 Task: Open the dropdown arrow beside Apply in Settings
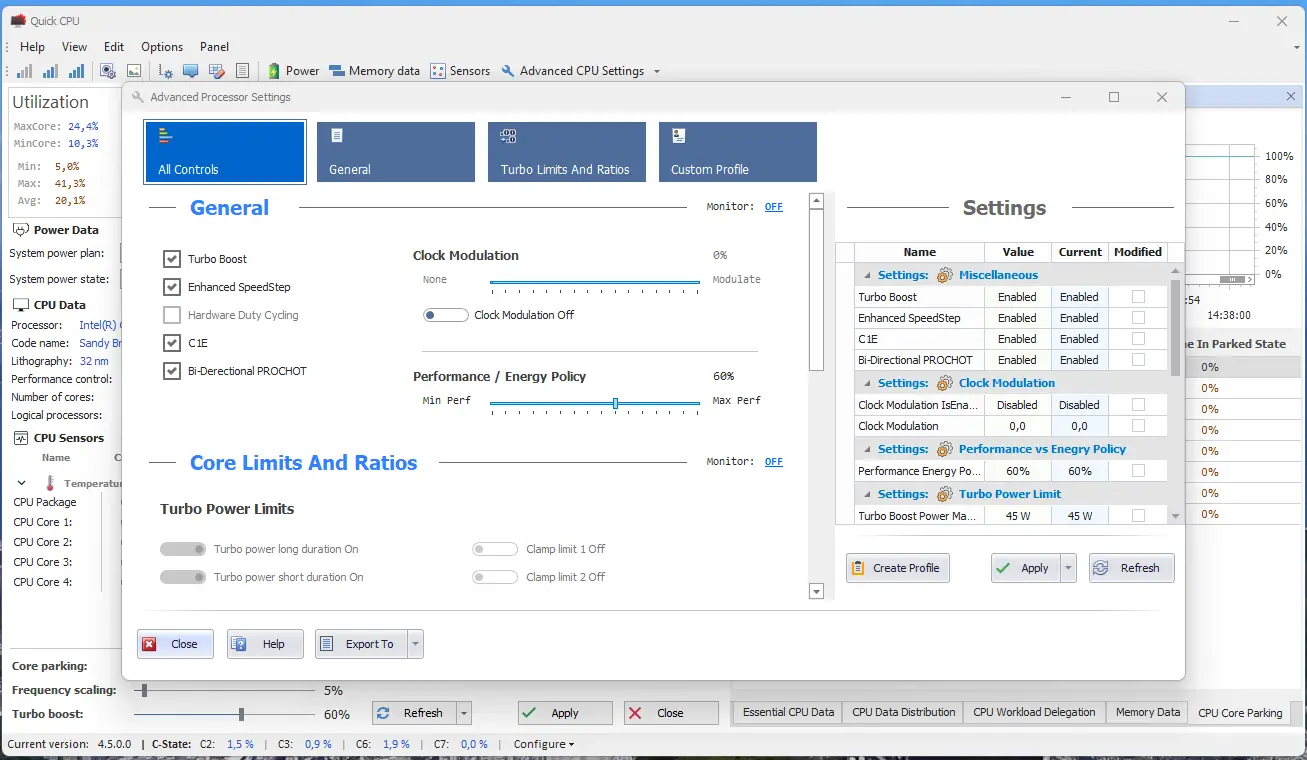click(x=1068, y=568)
